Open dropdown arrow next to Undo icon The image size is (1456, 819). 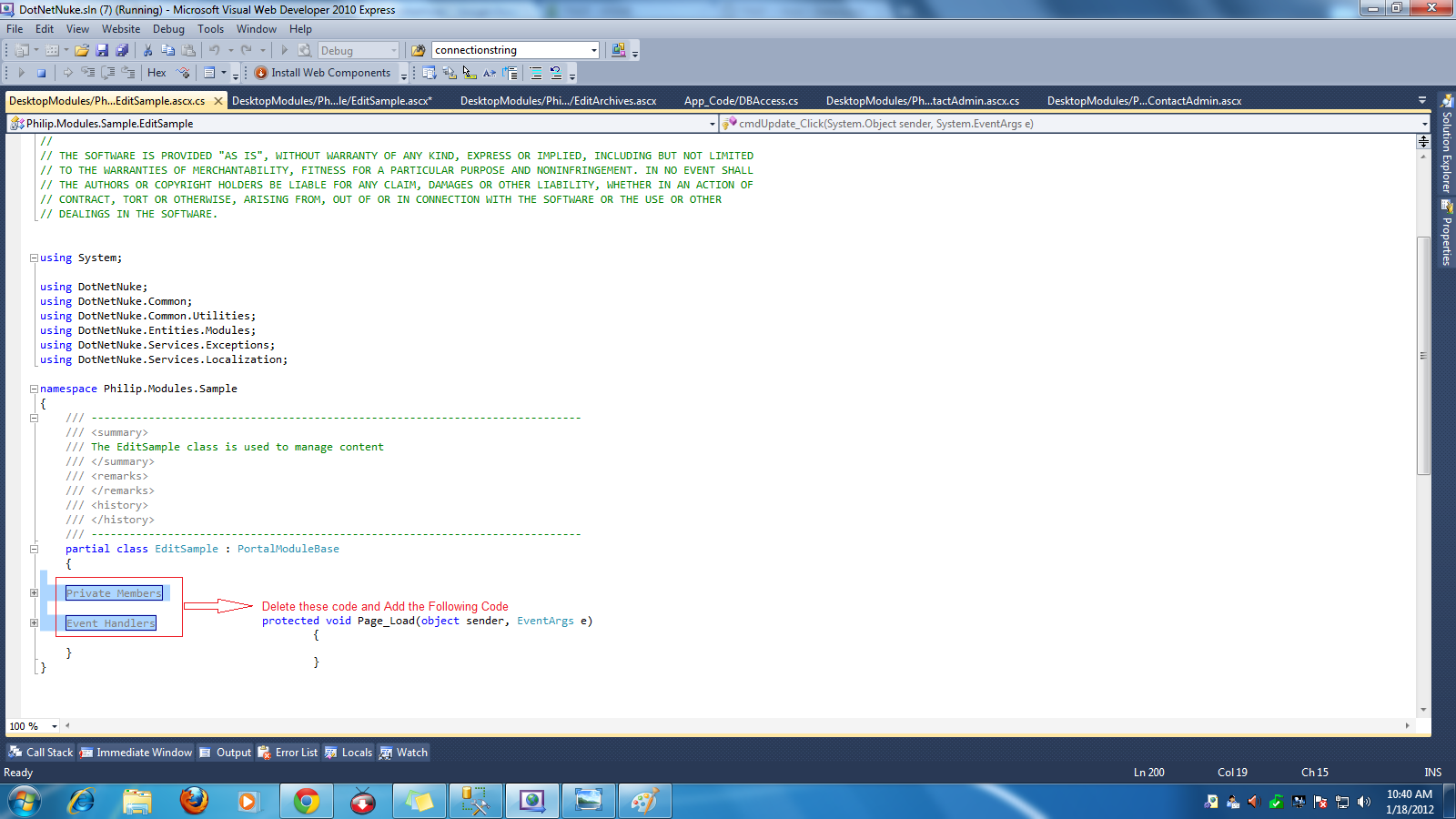(230, 50)
